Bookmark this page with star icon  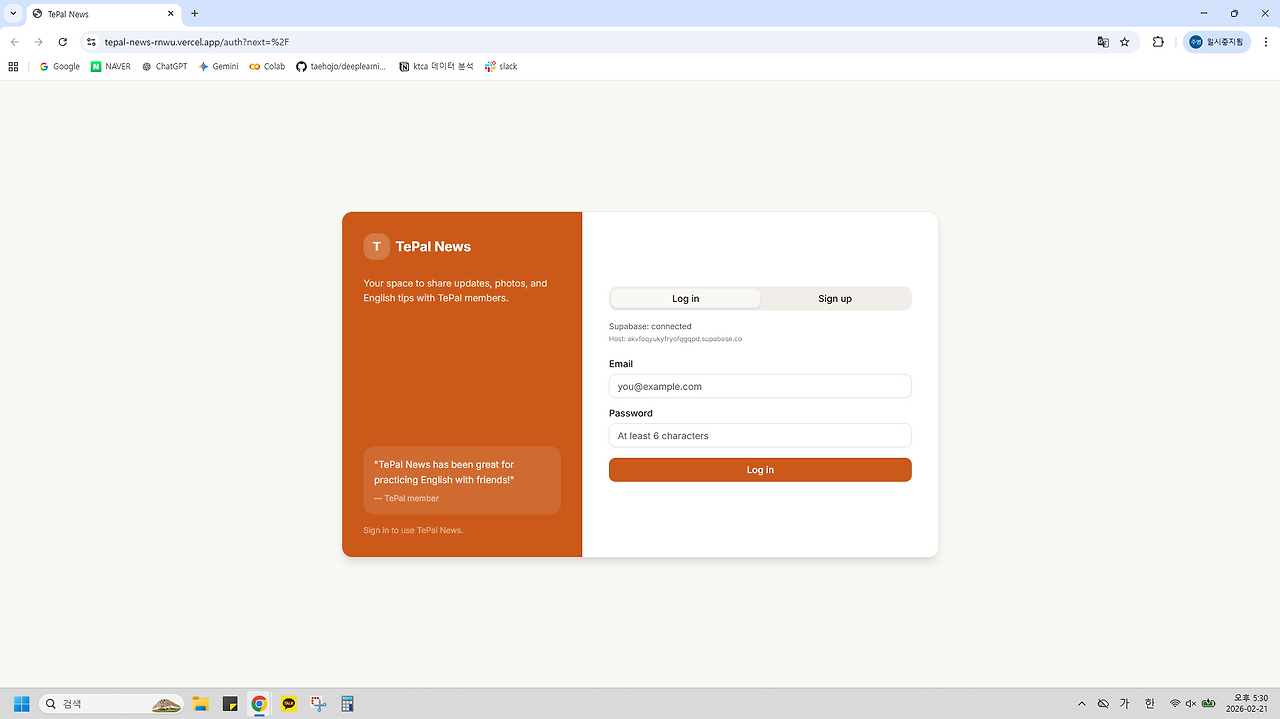coord(1125,42)
